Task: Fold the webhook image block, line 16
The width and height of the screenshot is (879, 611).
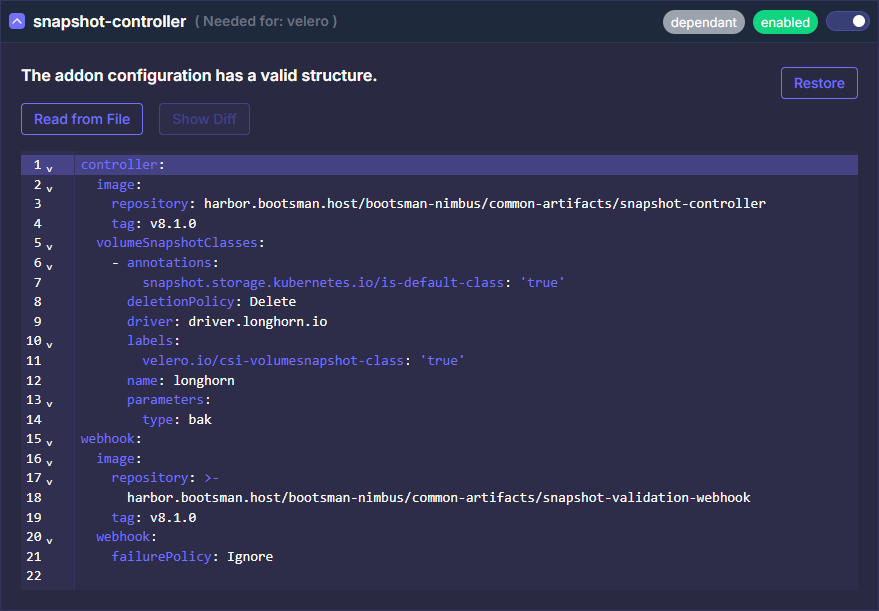Action: tap(50, 461)
